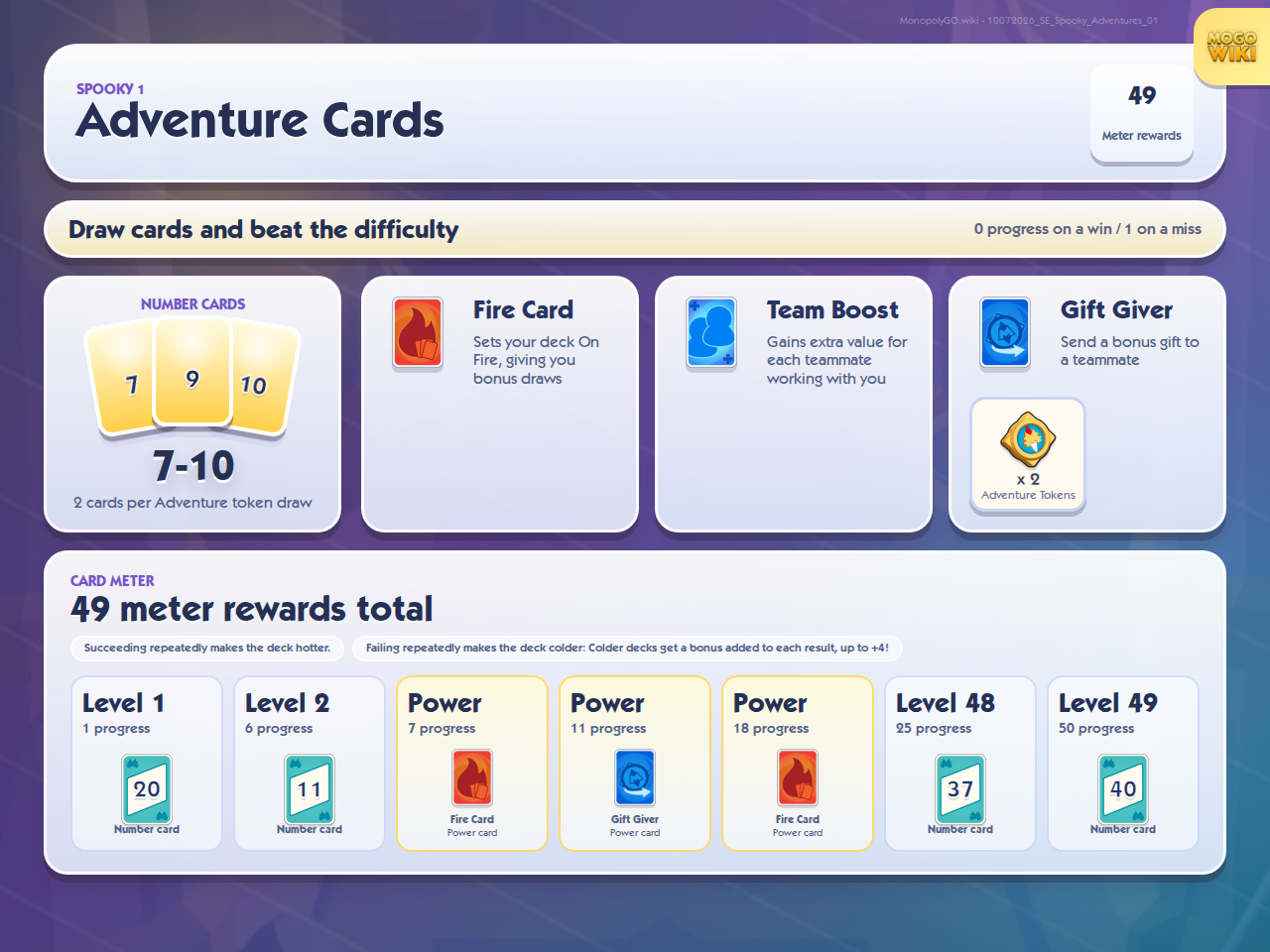The image size is (1270, 952).
Task: Click the 'Adventure Cards' title
Action: click(x=260, y=120)
